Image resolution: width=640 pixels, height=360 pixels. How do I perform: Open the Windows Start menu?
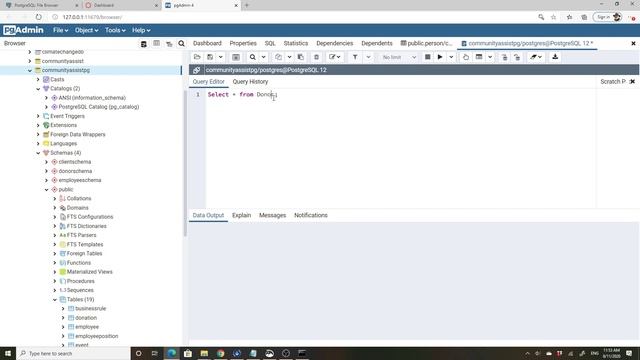[x=8, y=353]
